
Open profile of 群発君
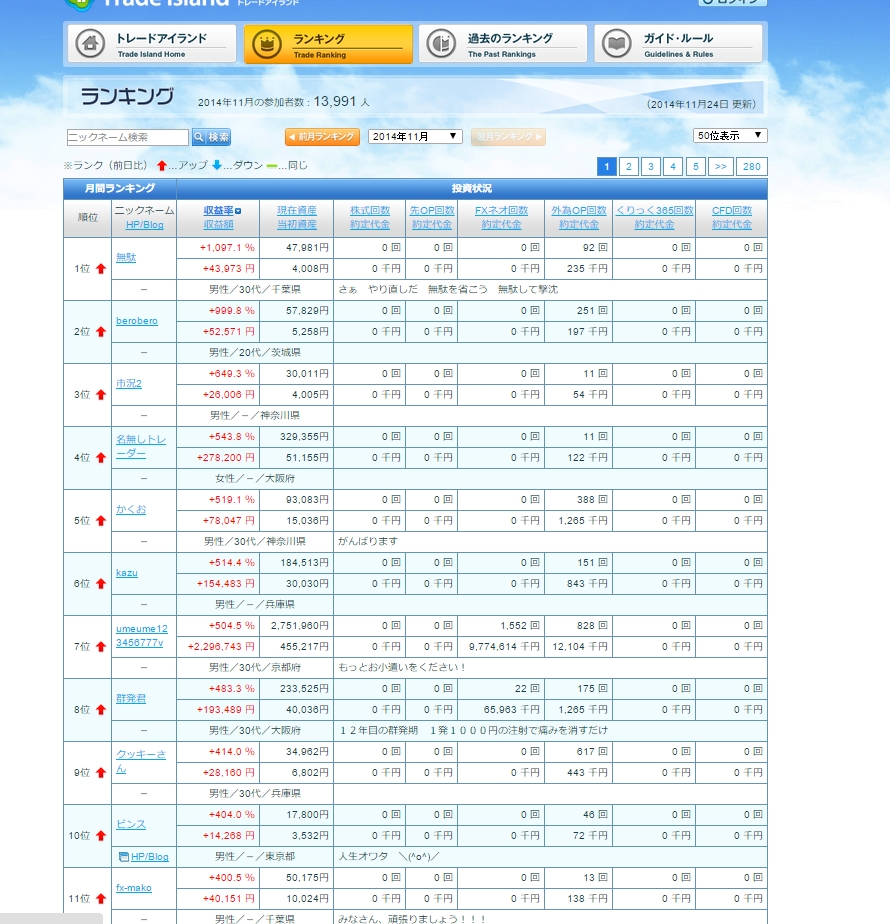(131, 698)
